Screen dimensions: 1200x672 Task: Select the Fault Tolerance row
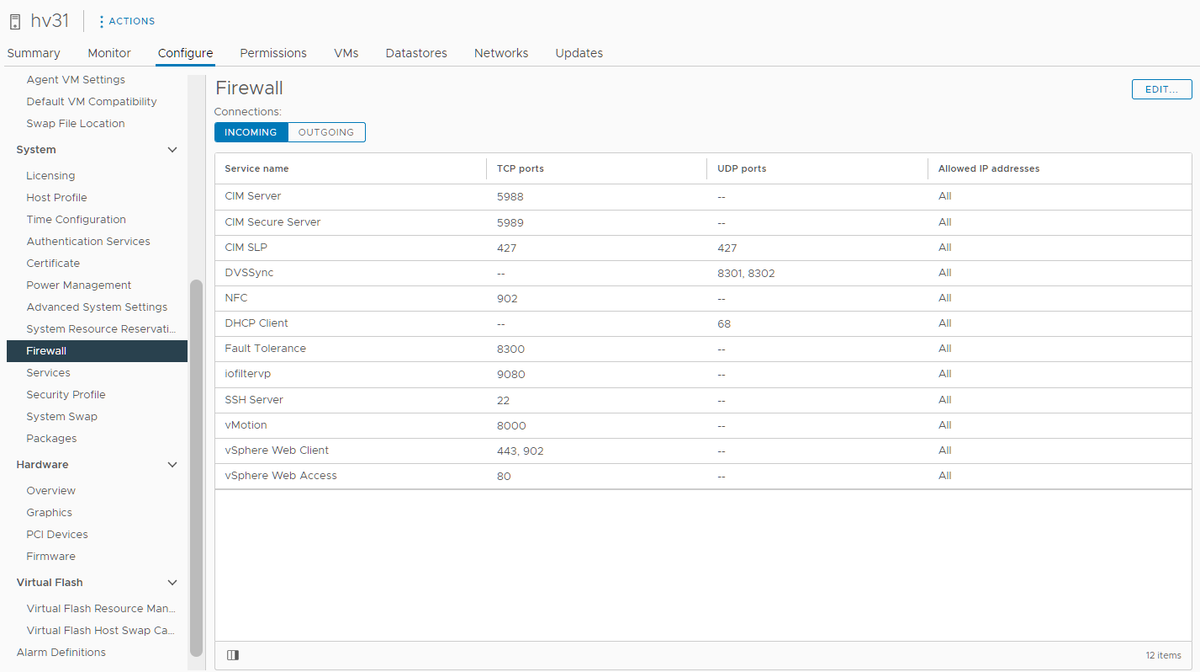coord(703,349)
